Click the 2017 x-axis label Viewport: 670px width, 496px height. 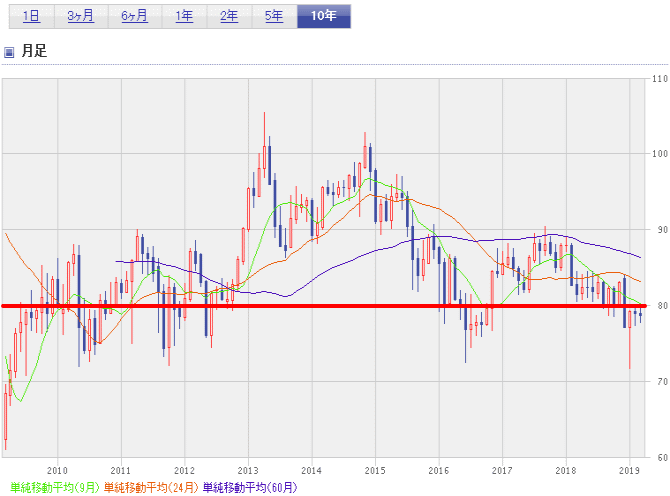(502, 470)
